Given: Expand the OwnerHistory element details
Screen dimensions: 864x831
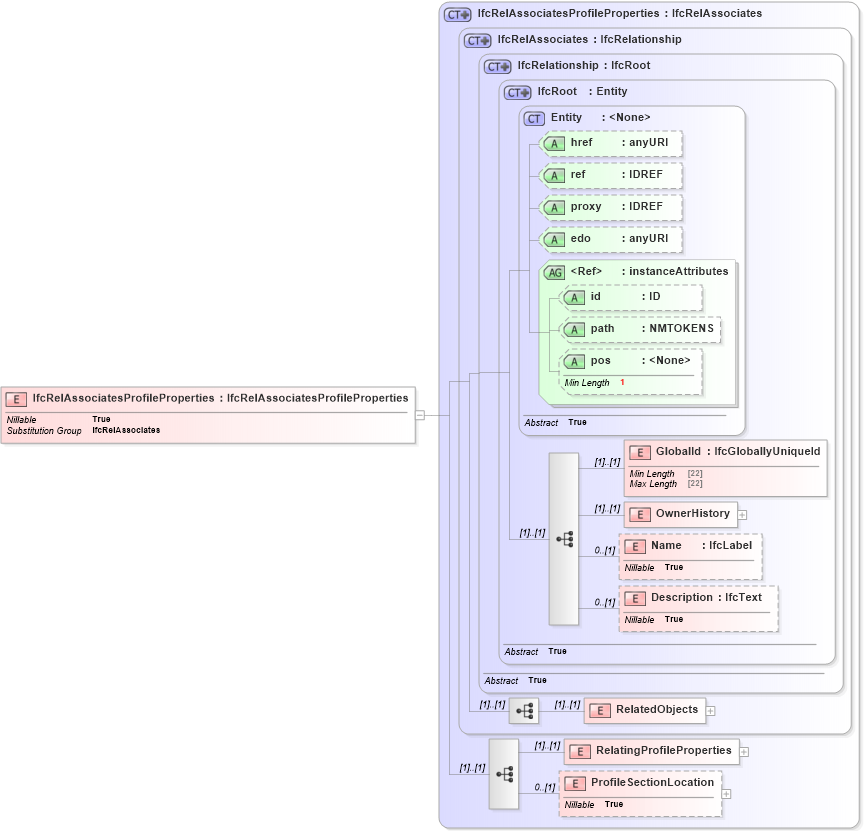Looking at the screenshot, I should pyautogui.click(x=741, y=514).
